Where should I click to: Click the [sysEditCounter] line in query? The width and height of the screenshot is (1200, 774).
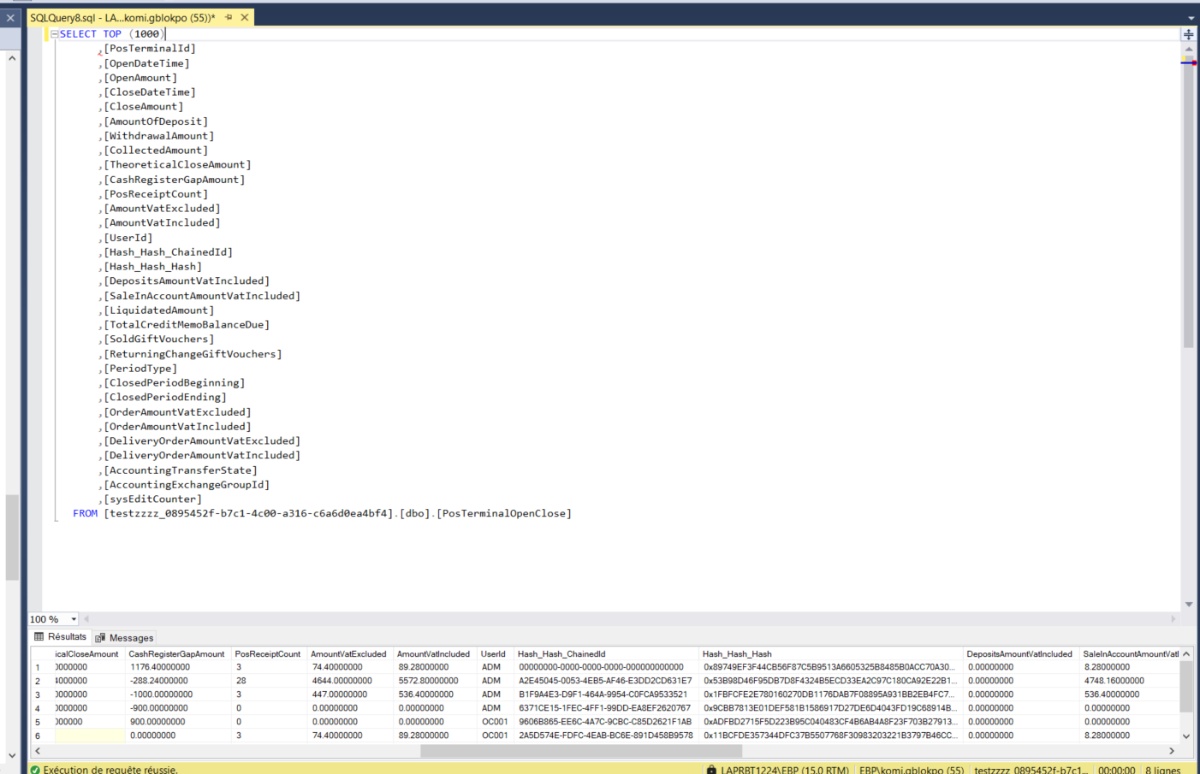click(x=150, y=499)
